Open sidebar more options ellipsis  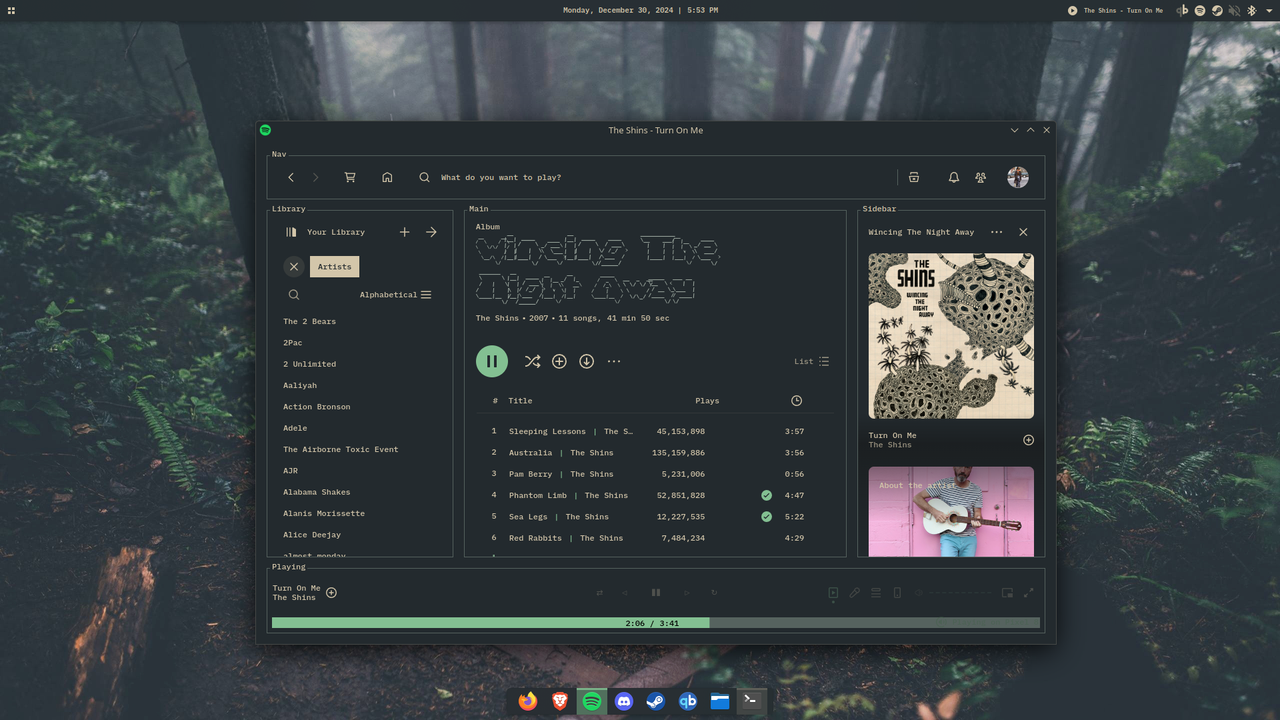coord(996,232)
